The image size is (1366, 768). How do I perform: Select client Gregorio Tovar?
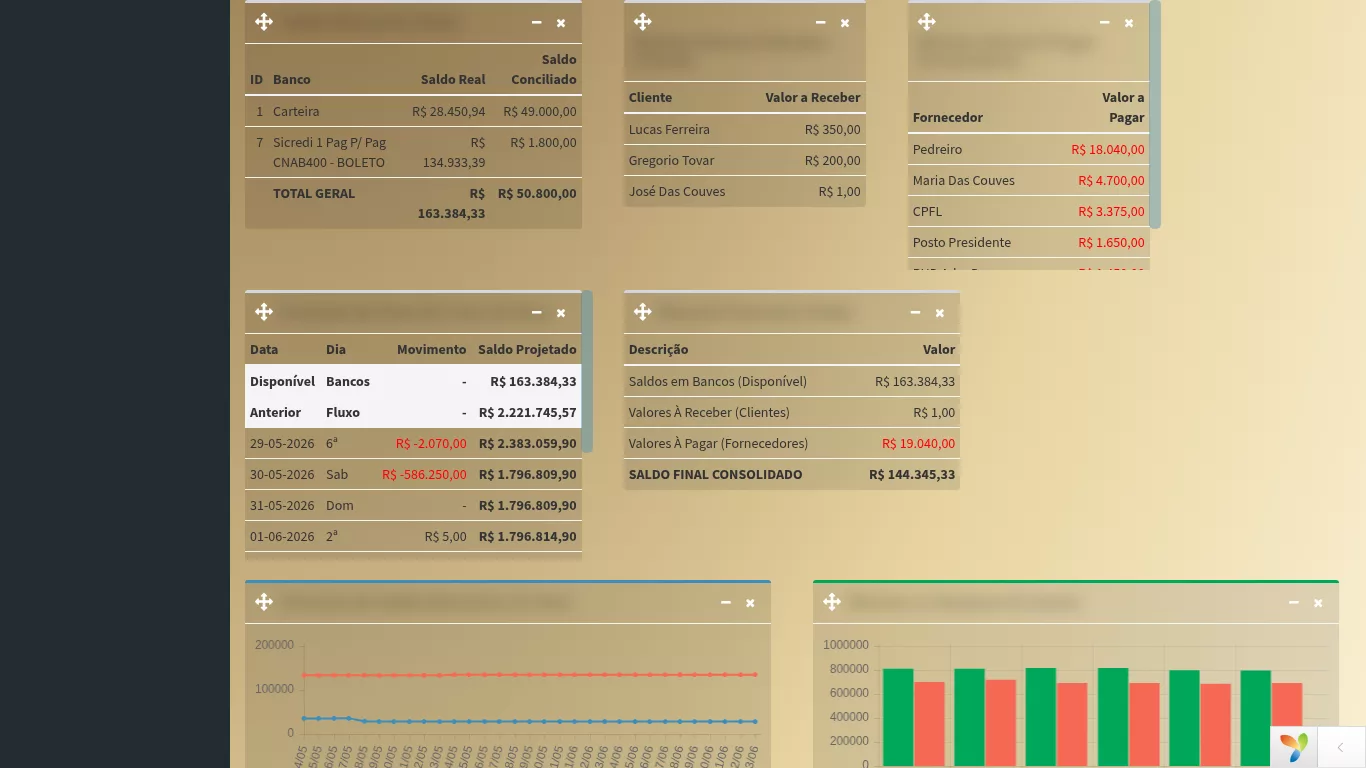tap(744, 161)
